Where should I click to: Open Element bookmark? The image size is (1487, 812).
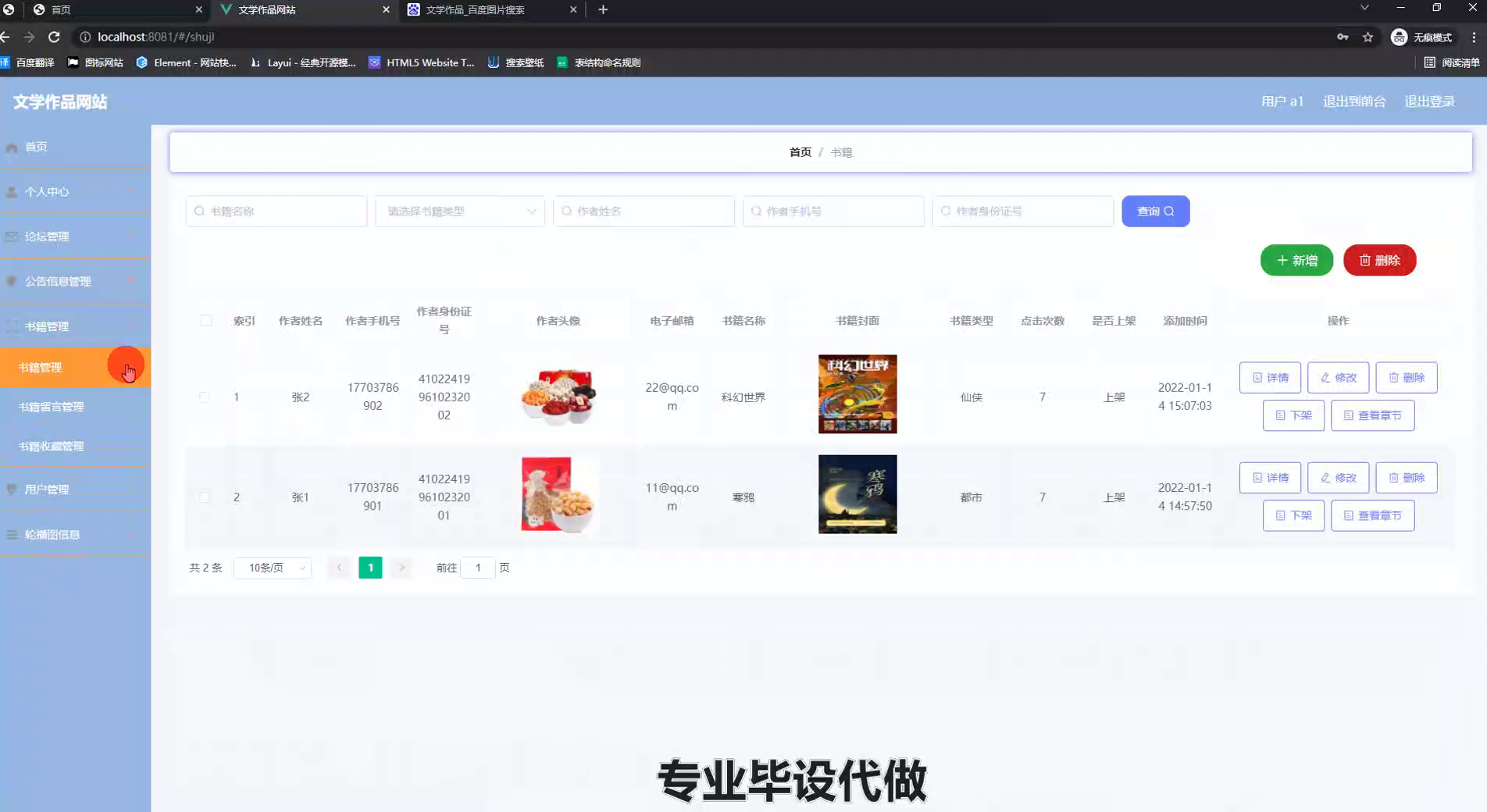coord(186,62)
